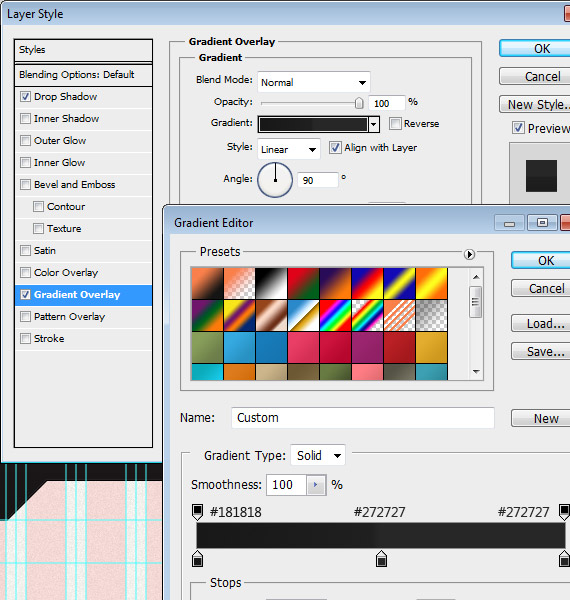Enable the Bevel and Emboss checkbox
Image resolution: width=570 pixels, height=600 pixels.
point(25,184)
